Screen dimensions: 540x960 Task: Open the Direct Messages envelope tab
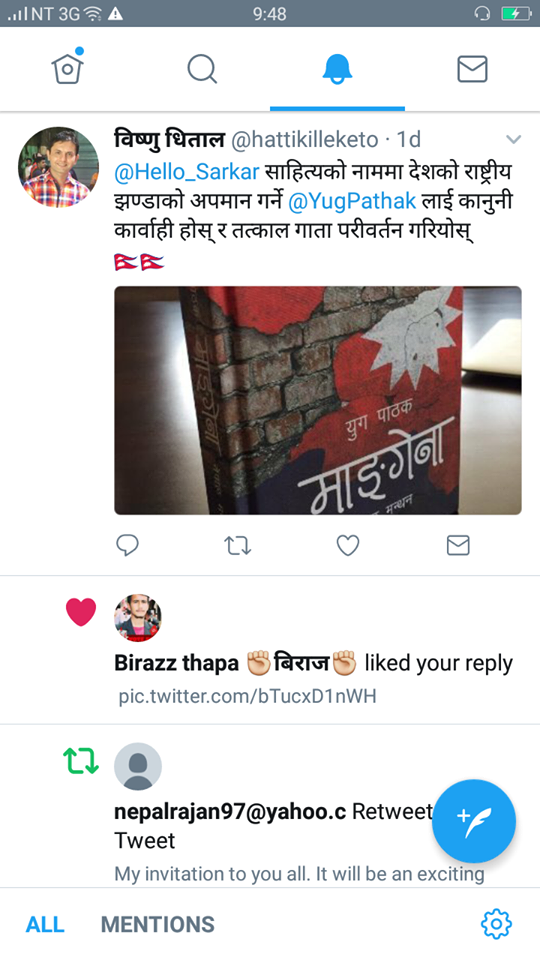[x=472, y=69]
